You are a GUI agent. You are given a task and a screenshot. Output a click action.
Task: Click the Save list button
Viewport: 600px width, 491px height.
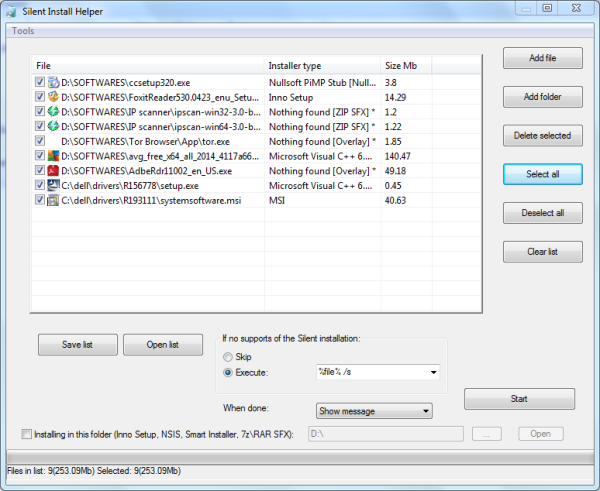click(x=78, y=345)
